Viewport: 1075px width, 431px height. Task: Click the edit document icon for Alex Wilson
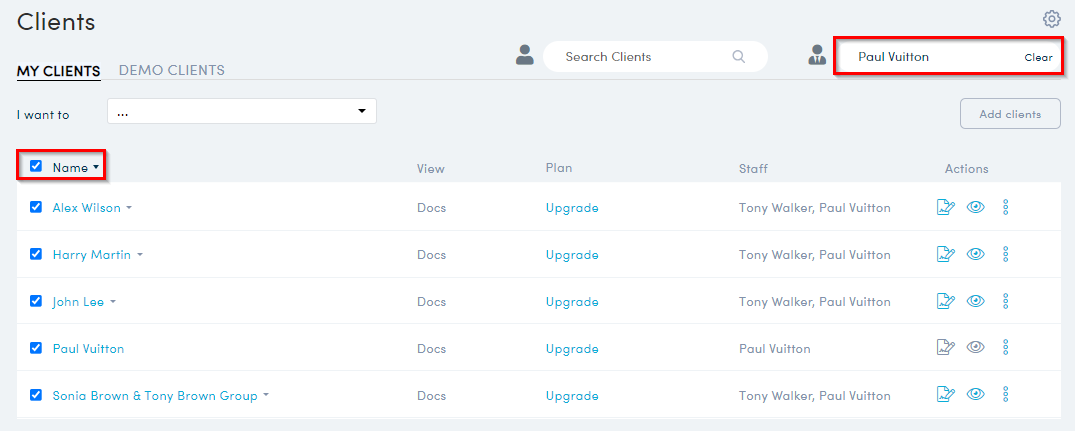coord(945,208)
